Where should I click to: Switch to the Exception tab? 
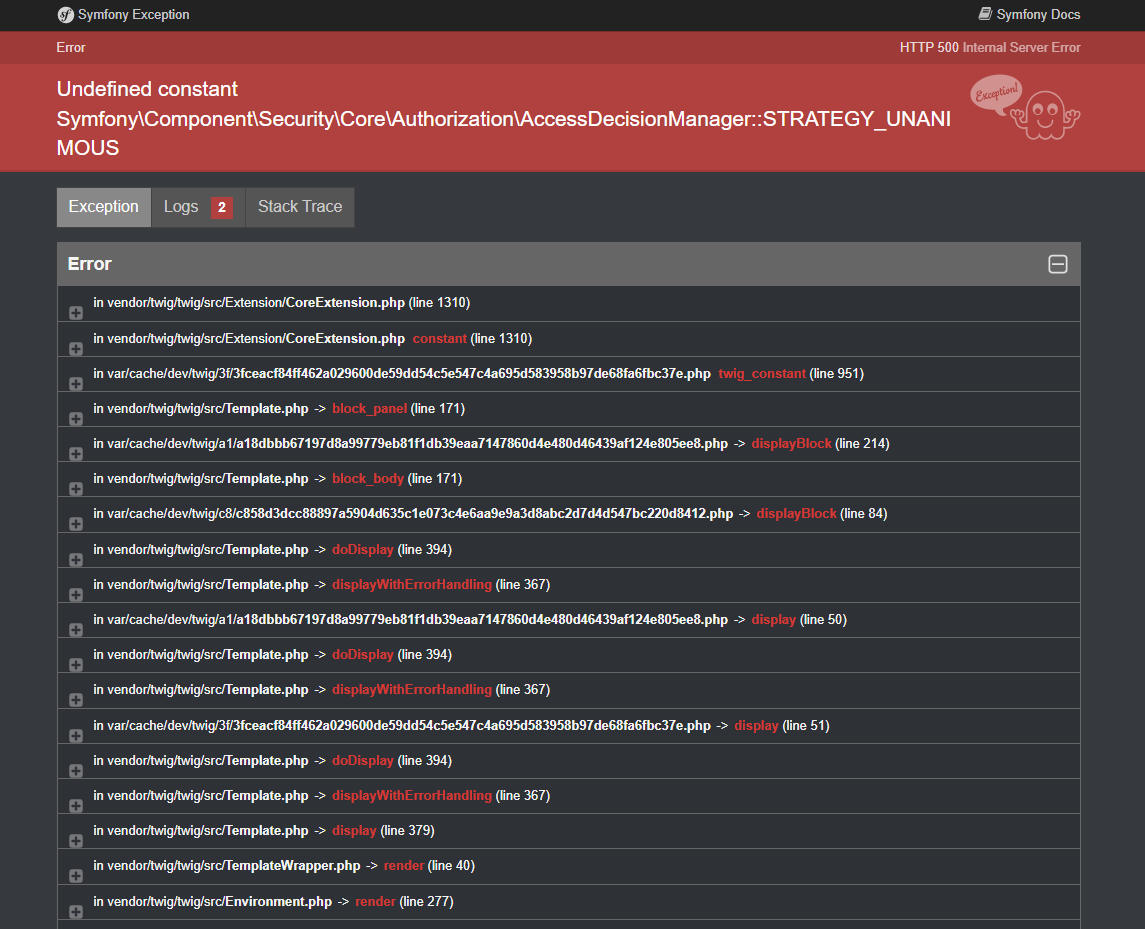104,207
